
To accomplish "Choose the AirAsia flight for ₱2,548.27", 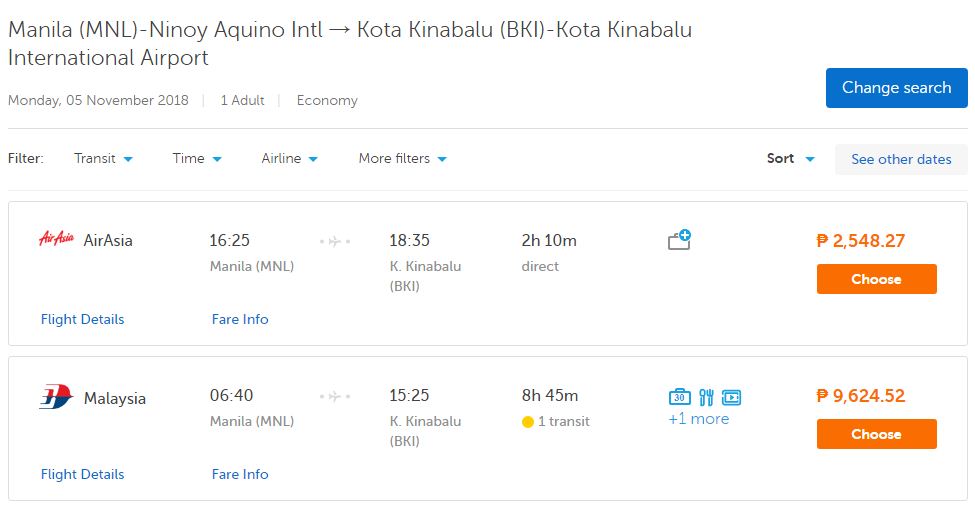I will [876, 279].
